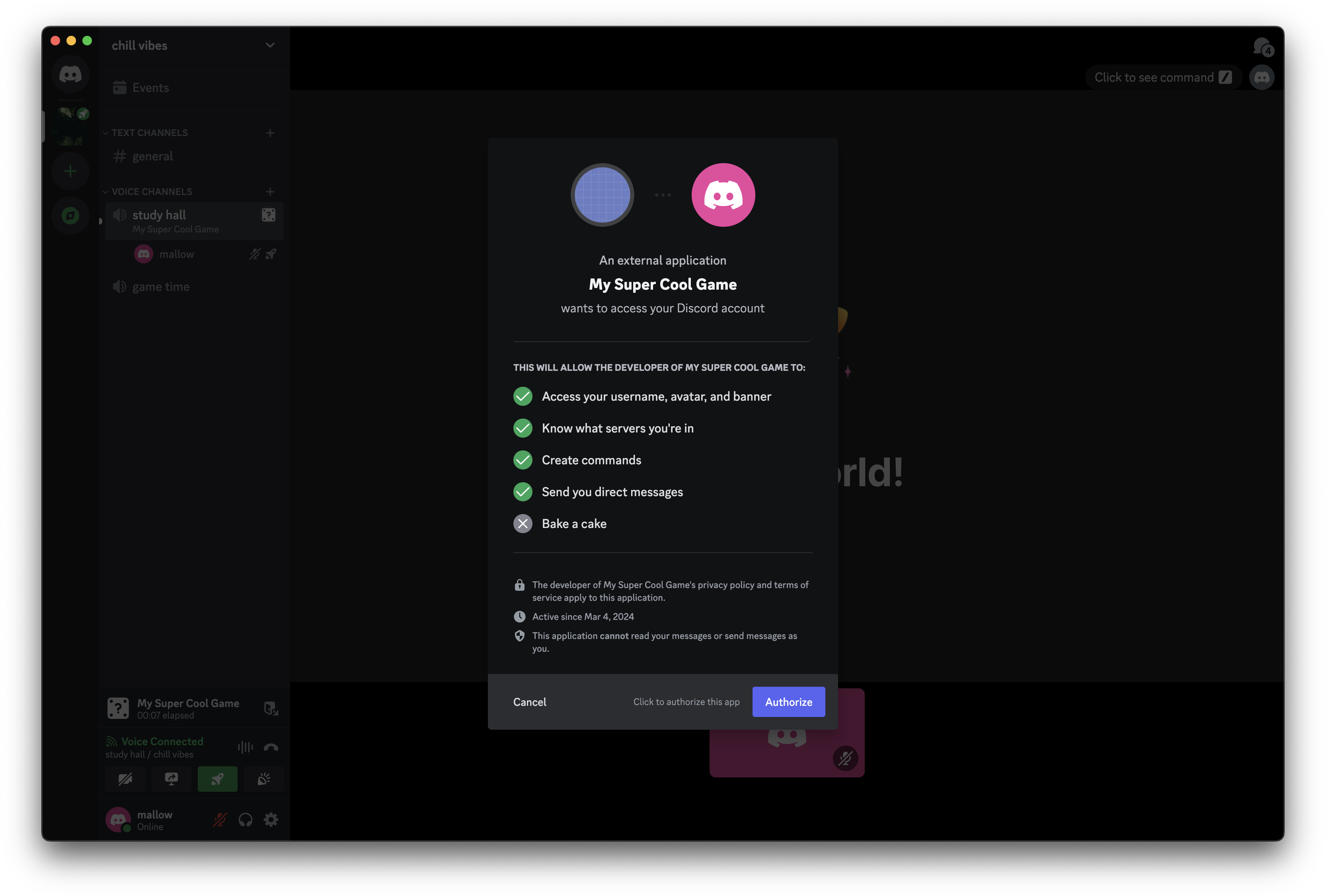
Task: Open the Events entry
Action: coord(150,87)
